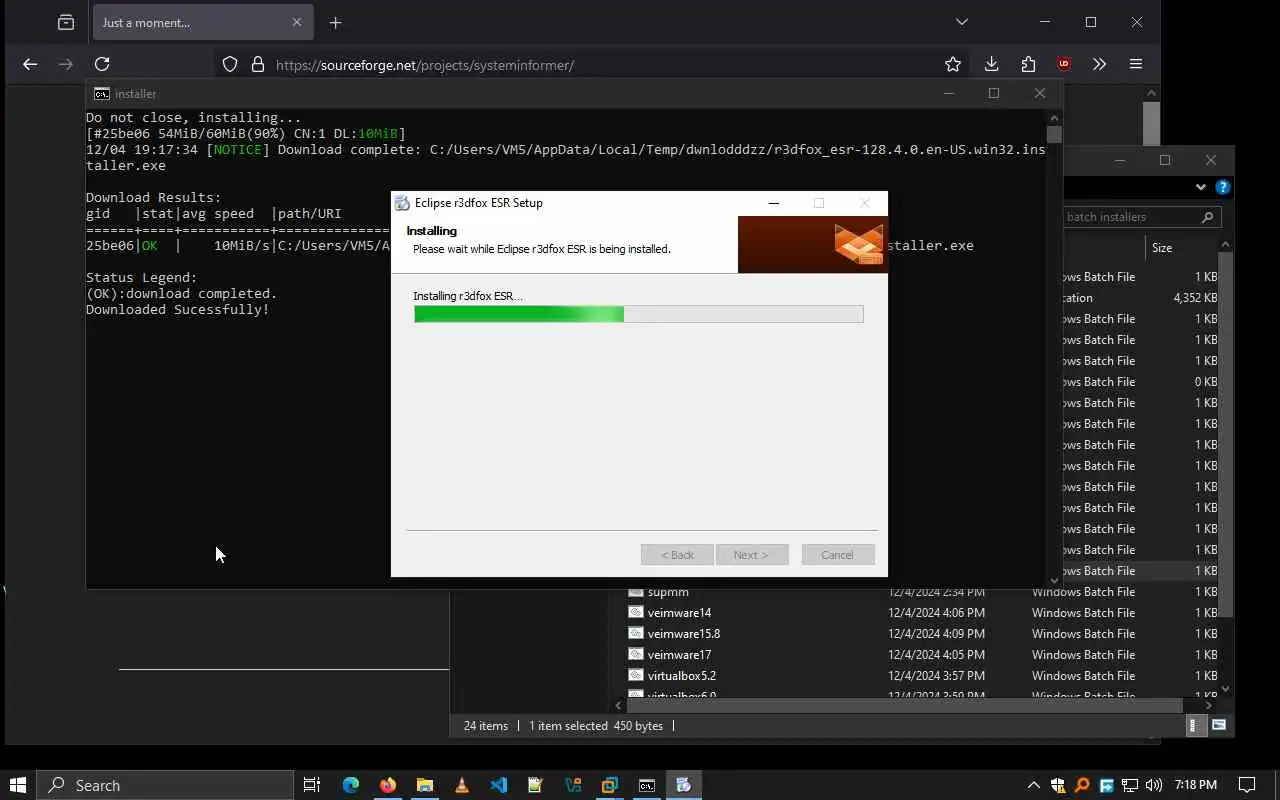Click the 4,352 KB size cell
The image size is (1280, 800).
1195,298
